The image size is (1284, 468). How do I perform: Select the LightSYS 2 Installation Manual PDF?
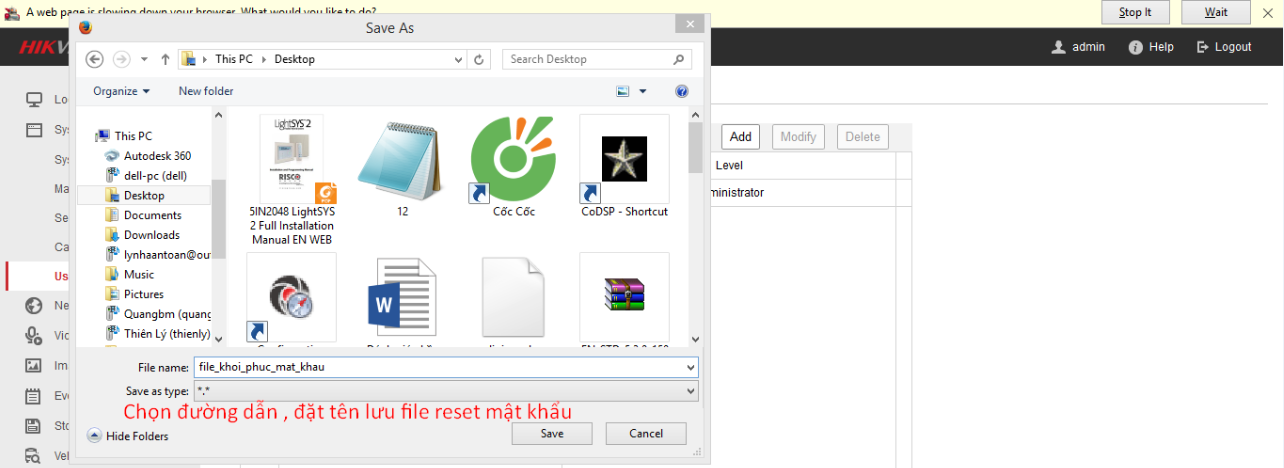click(x=291, y=160)
